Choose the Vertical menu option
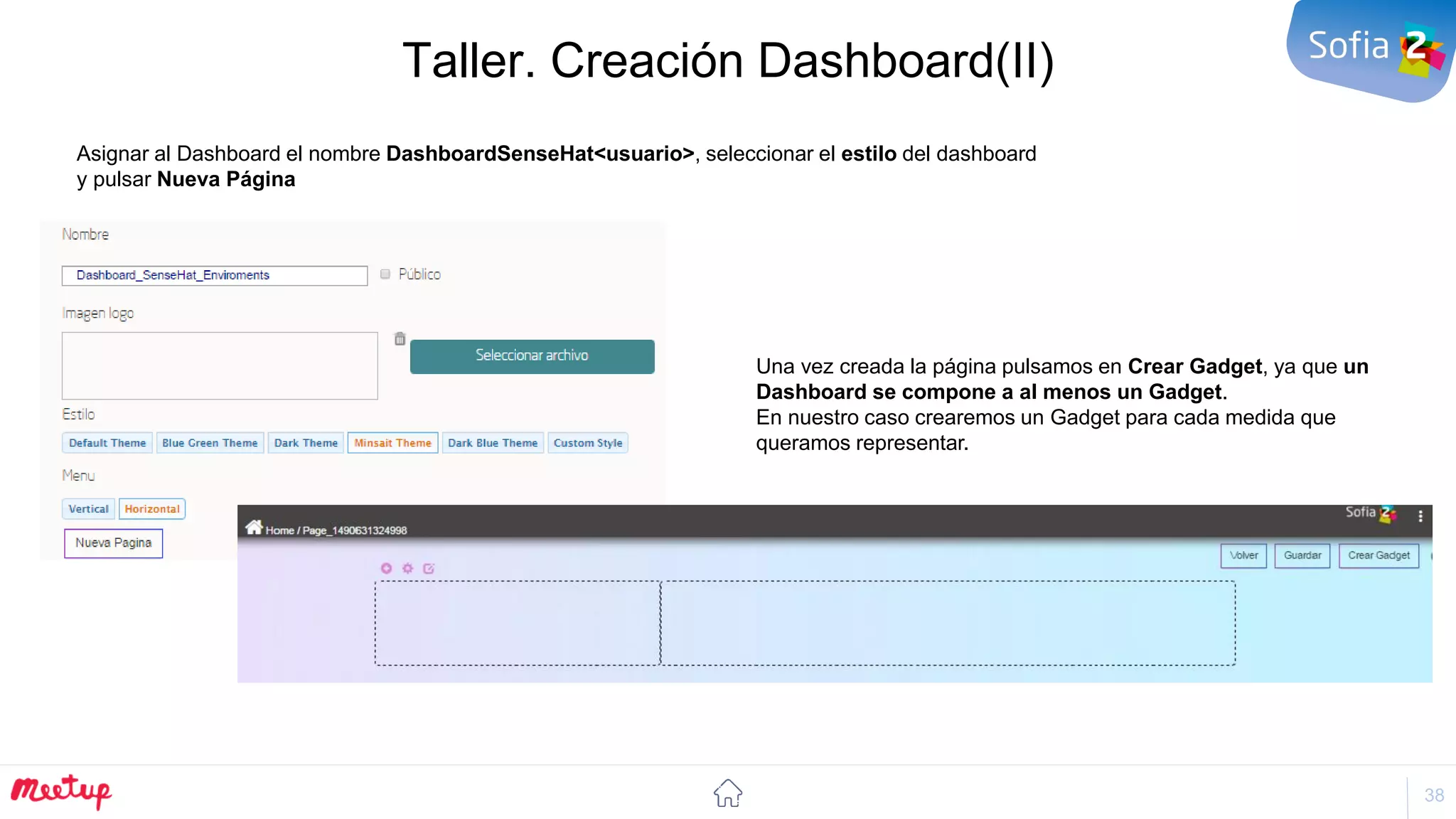Viewport: 1456px width, 819px height. [88, 509]
